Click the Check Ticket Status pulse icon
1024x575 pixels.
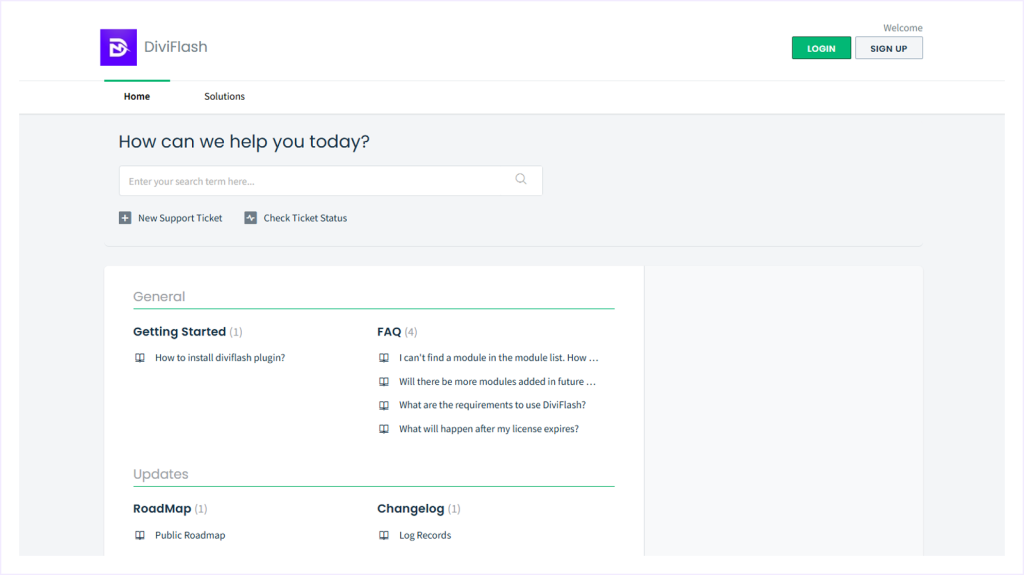click(251, 218)
